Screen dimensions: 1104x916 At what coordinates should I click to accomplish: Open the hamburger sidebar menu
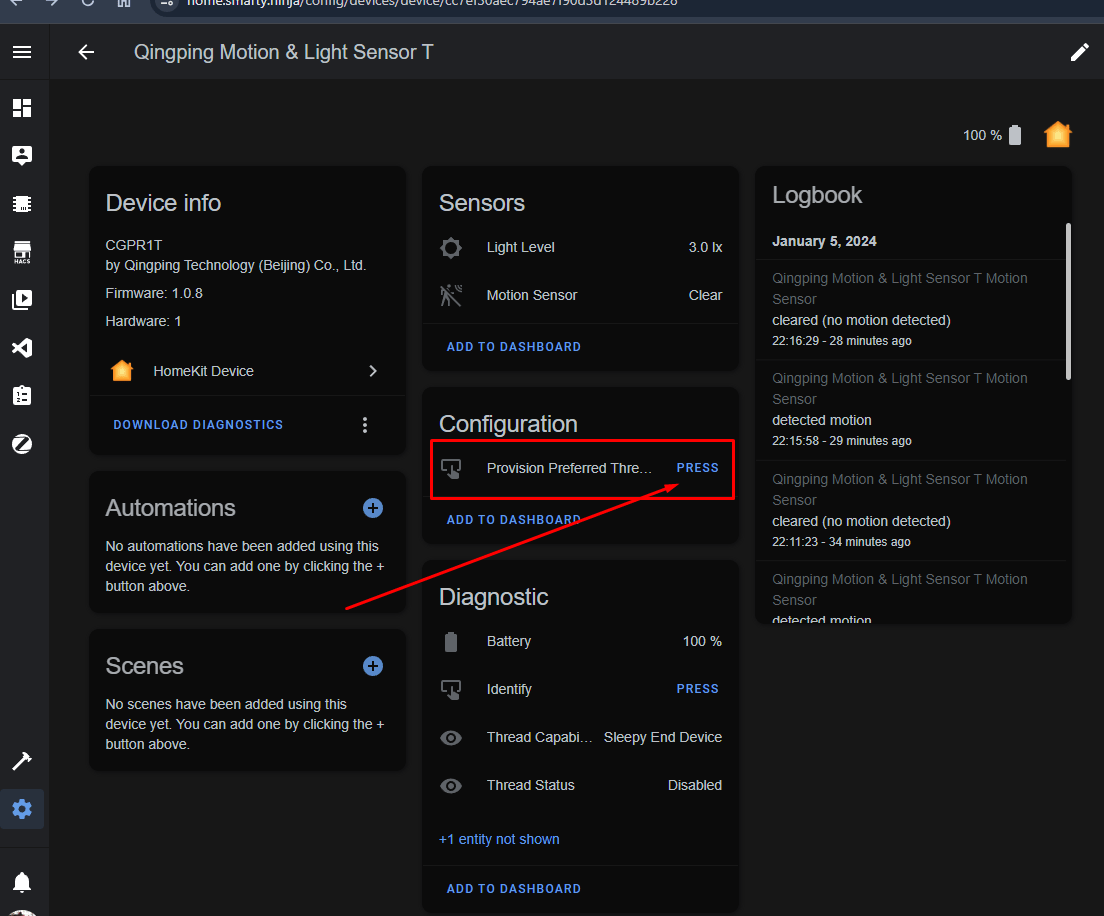(22, 52)
